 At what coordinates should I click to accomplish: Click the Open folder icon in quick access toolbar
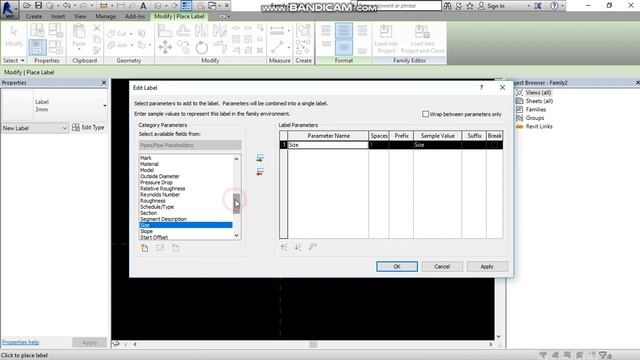point(27,6)
